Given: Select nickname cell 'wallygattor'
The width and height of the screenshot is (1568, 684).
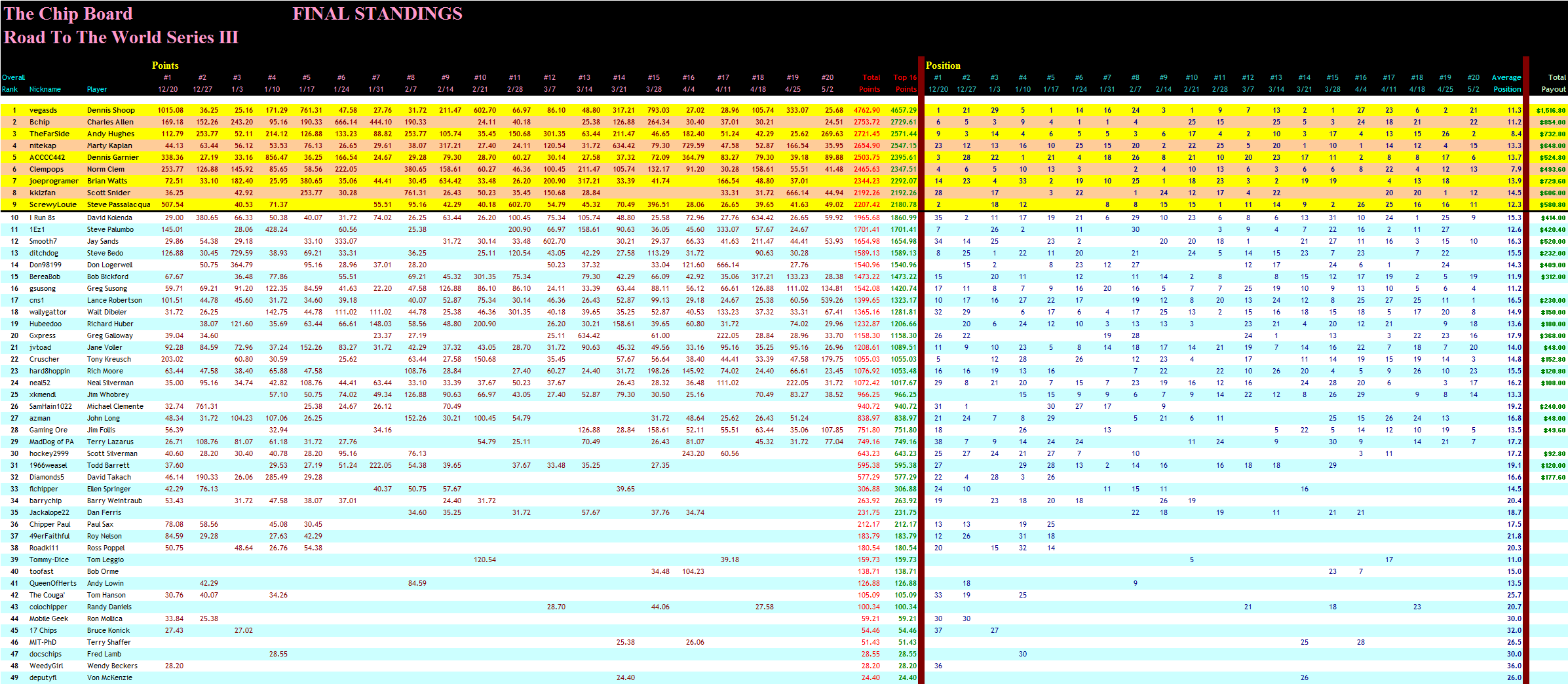Looking at the screenshot, I should coord(48,313).
